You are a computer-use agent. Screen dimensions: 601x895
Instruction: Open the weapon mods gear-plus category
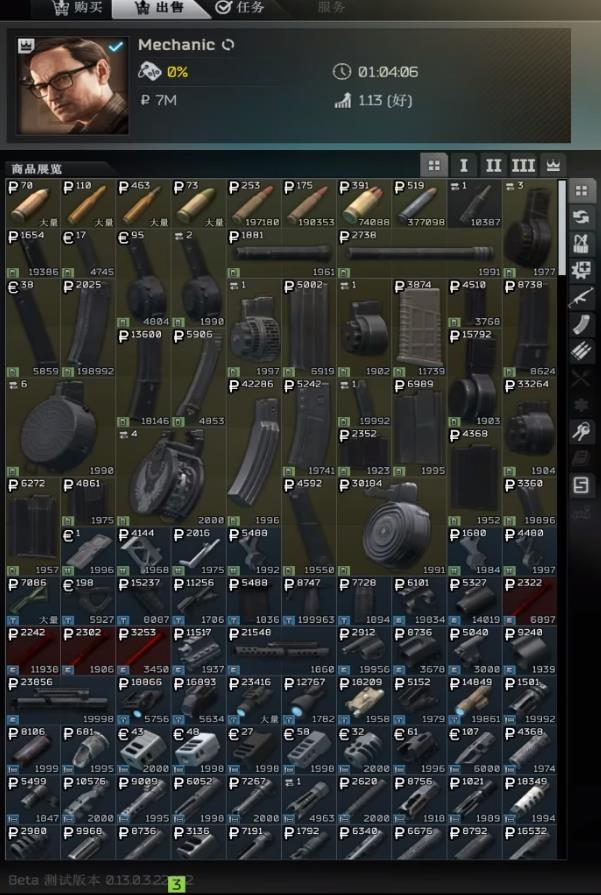tap(581, 270)
